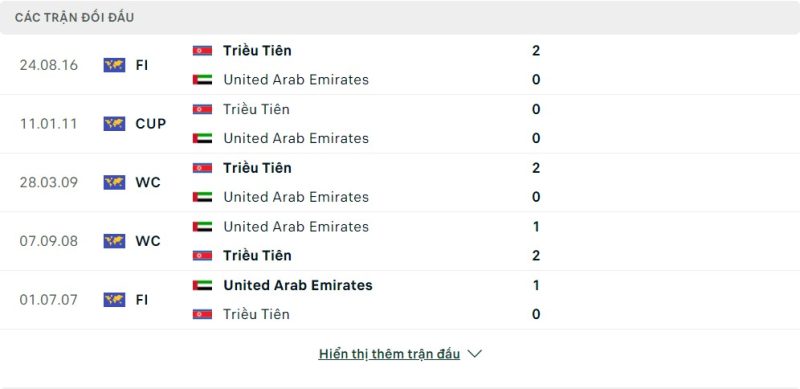
Task: Click world map icon for 01.07.07 match
Action: coord(114,300)
